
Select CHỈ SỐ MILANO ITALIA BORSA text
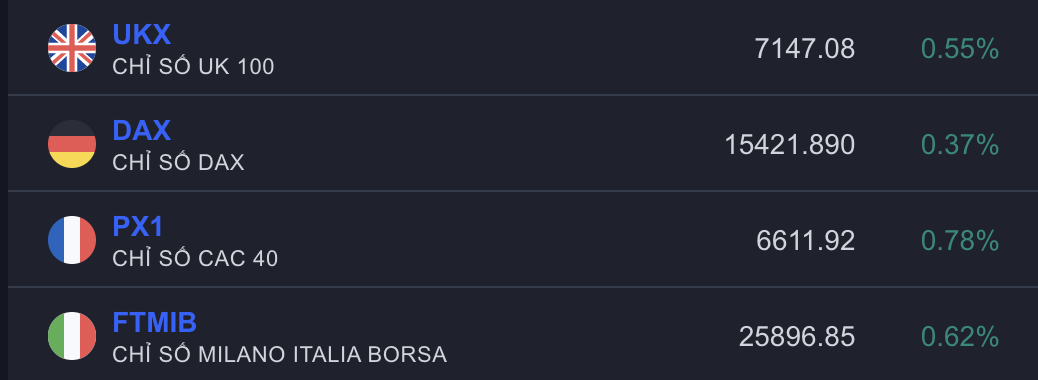(x=280, y=354)
